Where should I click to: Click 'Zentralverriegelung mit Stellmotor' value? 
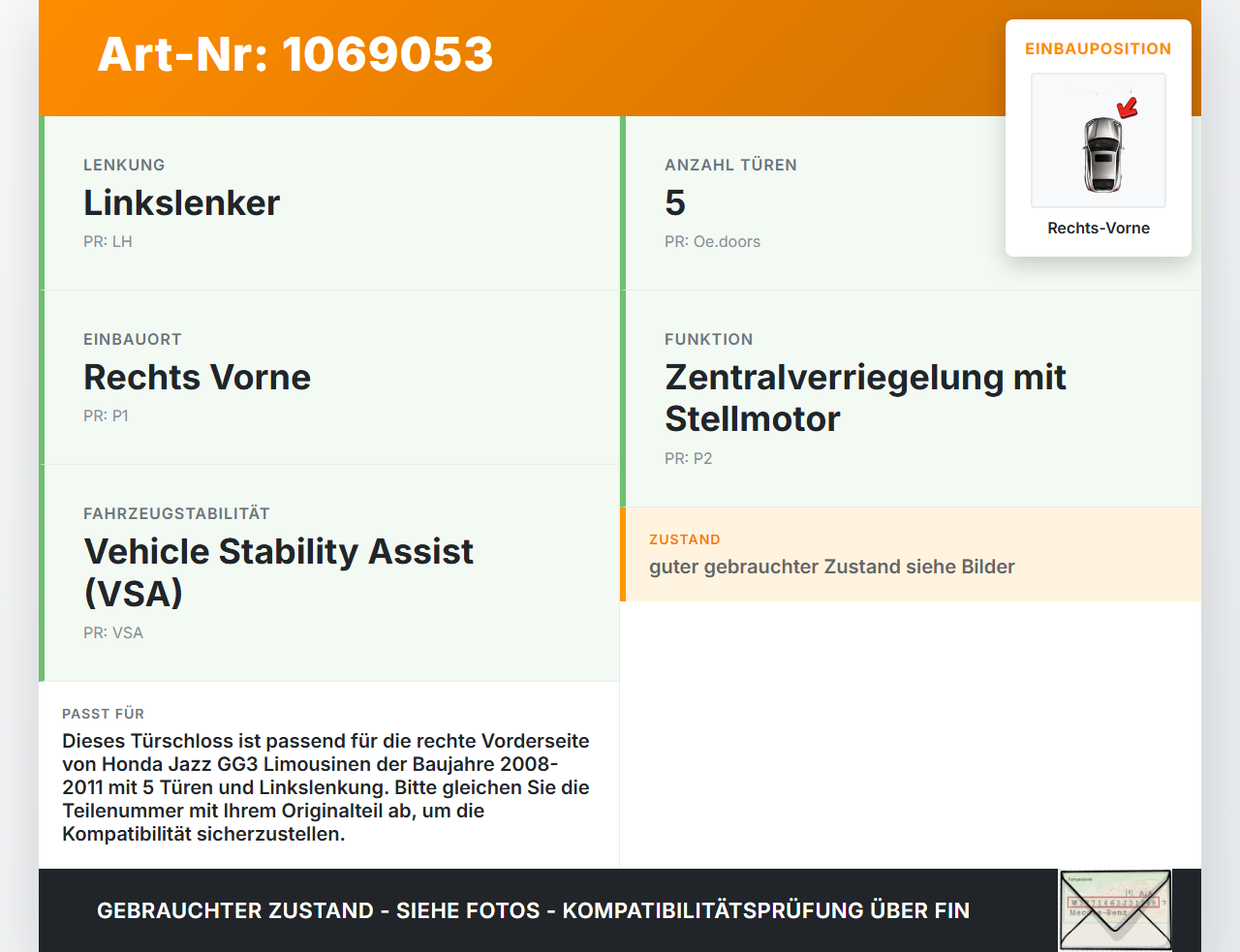click(865, 398)
